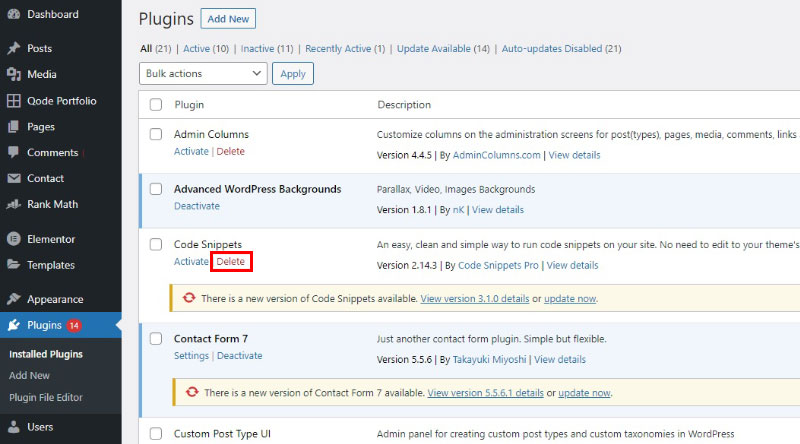Click the Media library icon
This screenshot has width=800, height=444.
point(14,74)
